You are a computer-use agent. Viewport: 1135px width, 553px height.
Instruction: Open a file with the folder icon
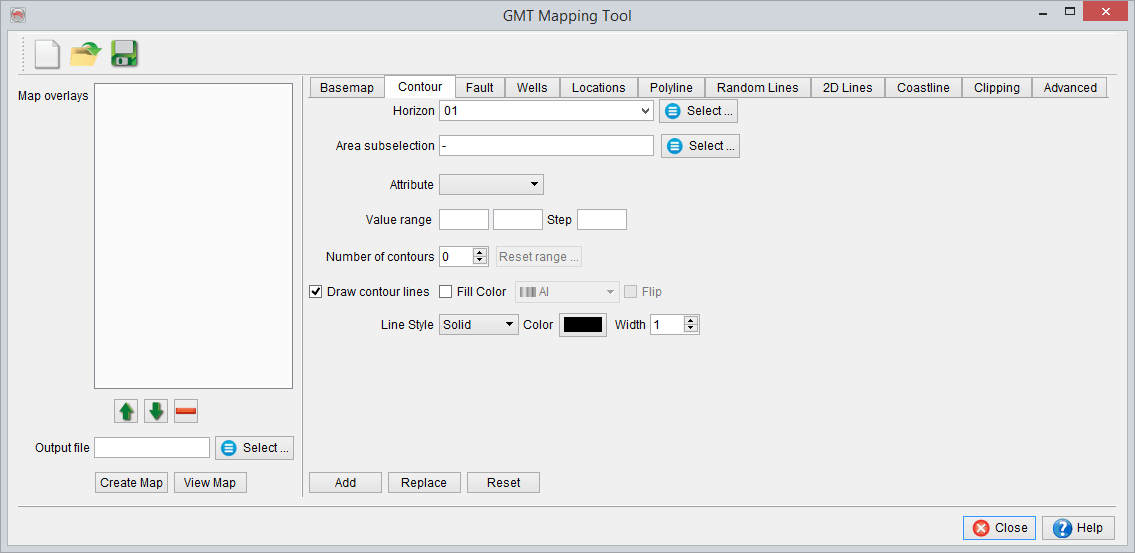point(86,54)
